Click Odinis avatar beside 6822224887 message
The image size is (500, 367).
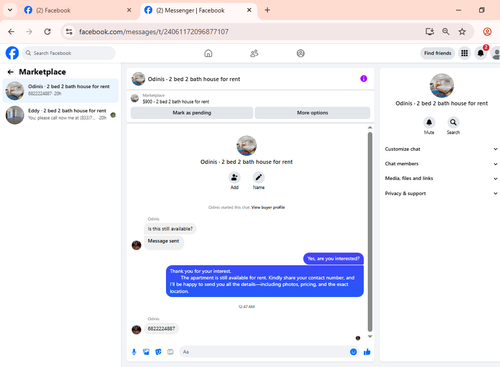click(136, 329)
